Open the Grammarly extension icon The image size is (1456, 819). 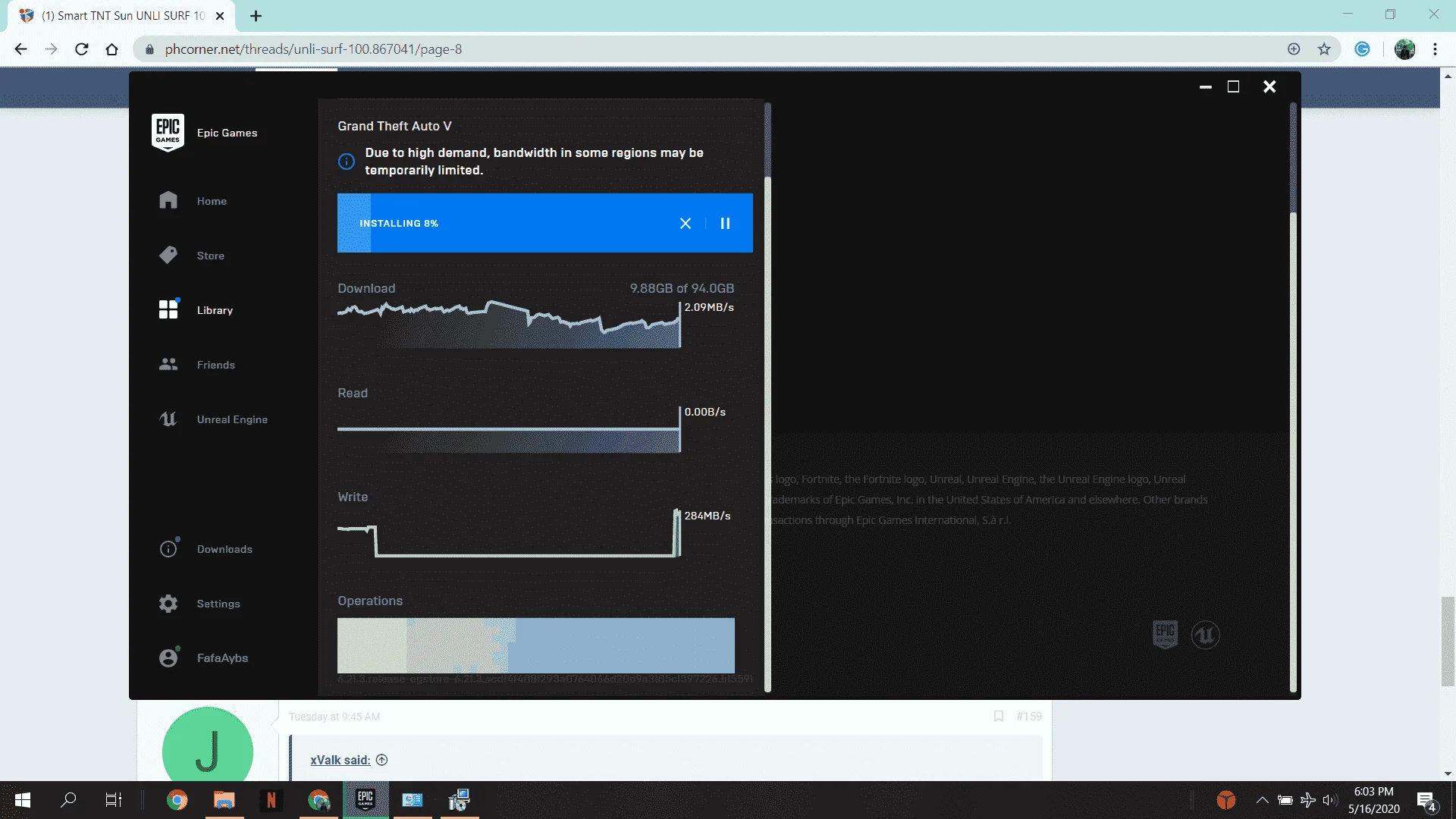[x=1363, y=49]
